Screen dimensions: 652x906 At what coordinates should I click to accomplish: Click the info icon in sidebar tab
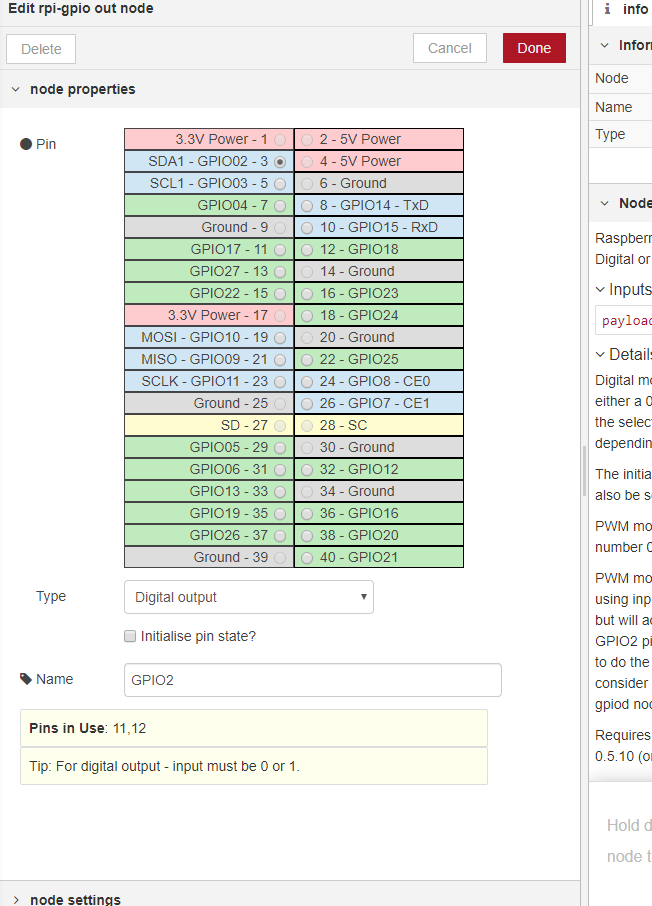(607, 9)
